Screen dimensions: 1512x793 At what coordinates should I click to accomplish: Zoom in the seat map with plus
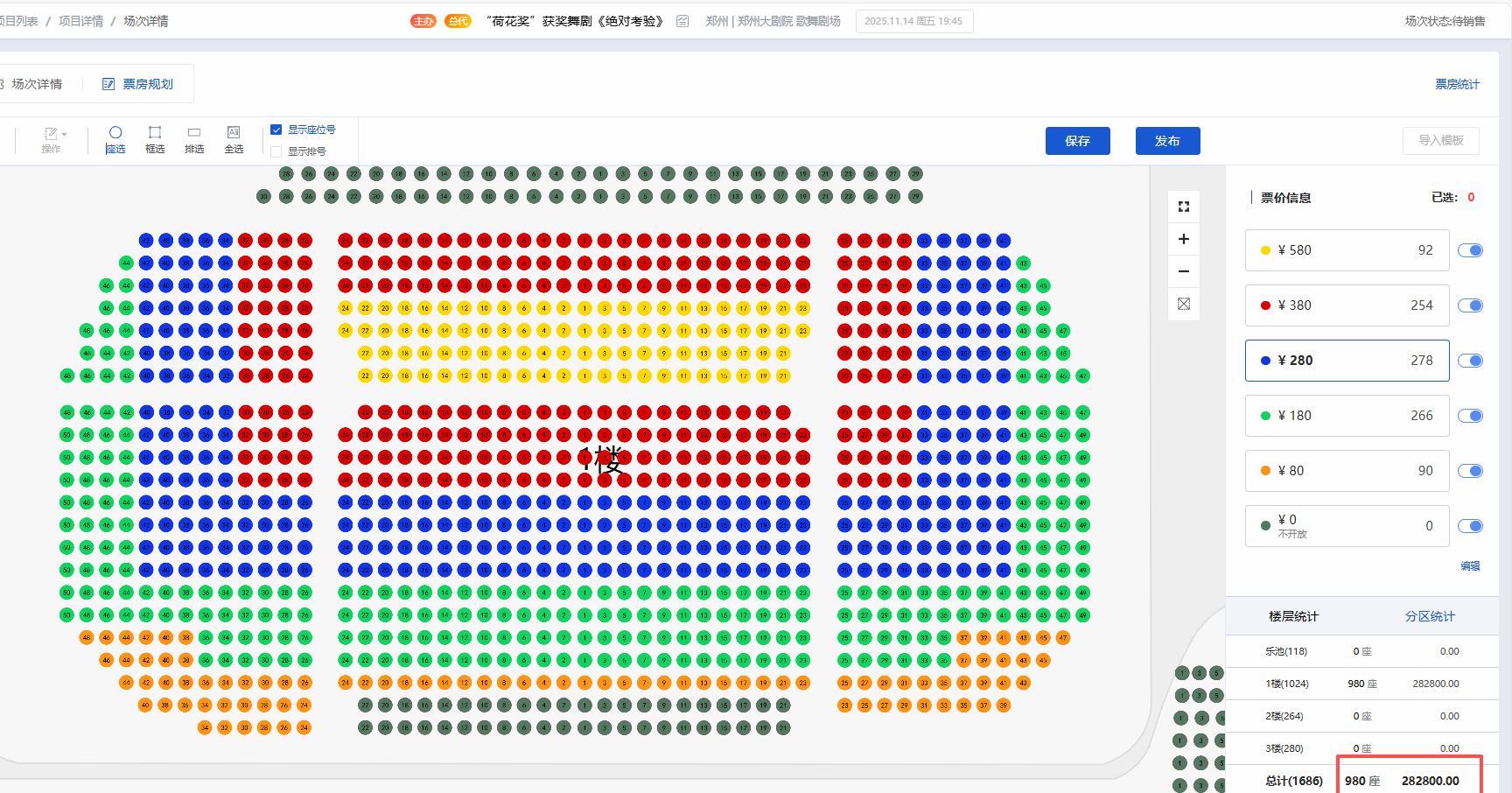tap(1184, 239)
